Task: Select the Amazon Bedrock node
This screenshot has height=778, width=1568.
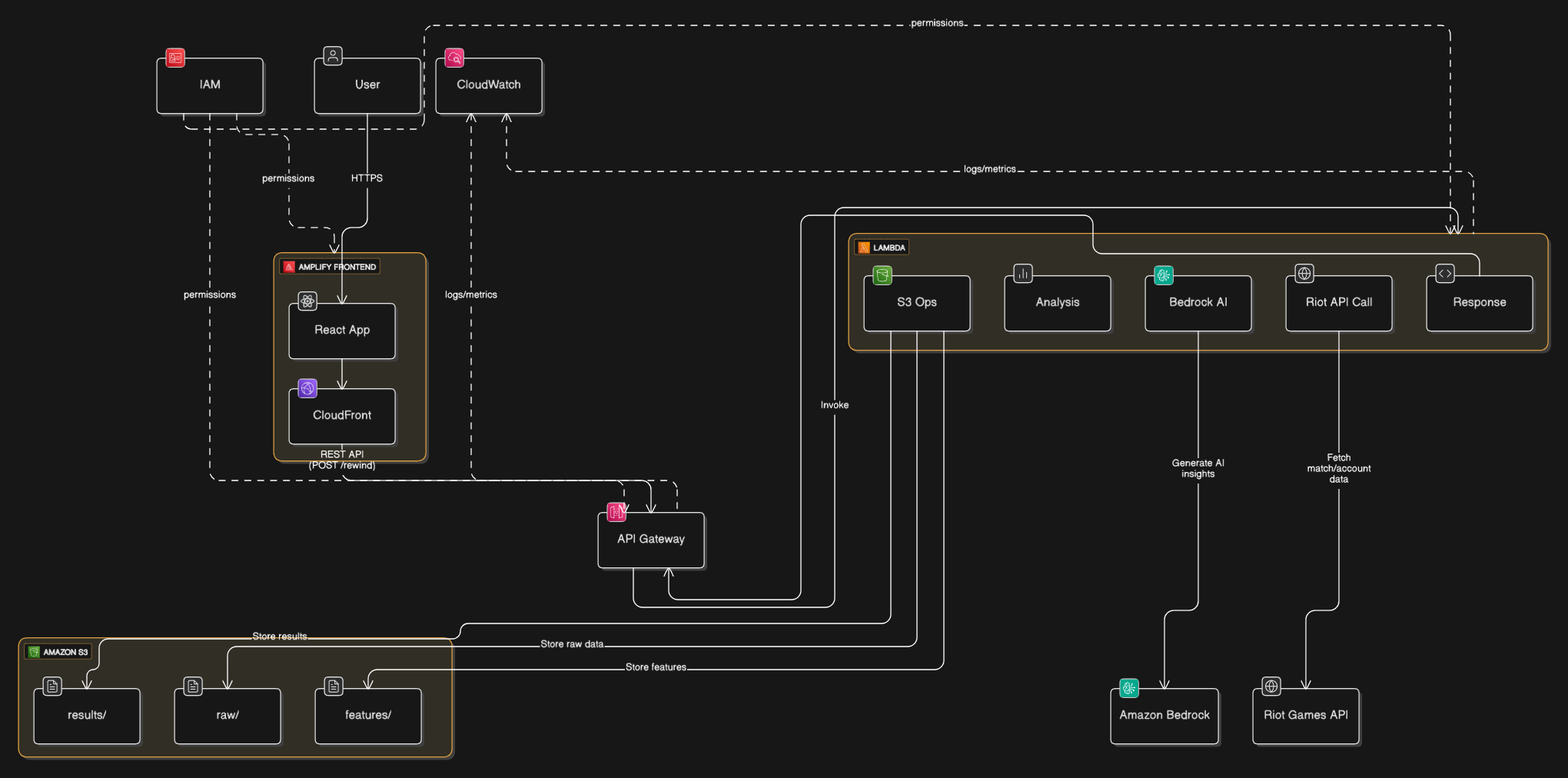Action: 1164,716
